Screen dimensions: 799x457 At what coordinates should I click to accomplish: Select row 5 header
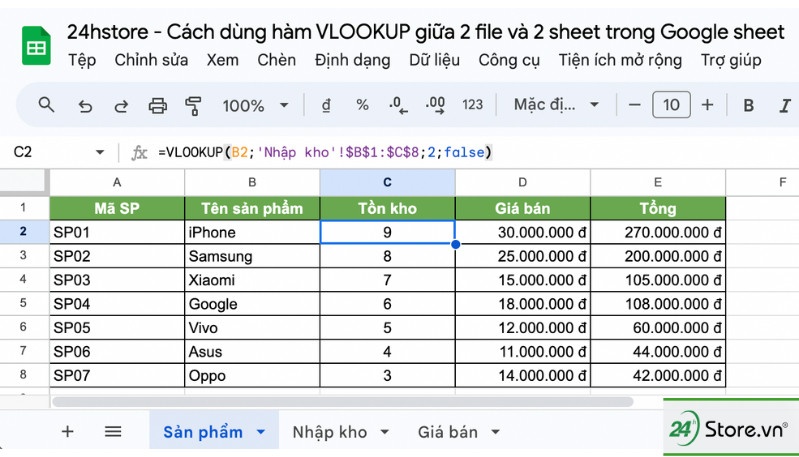coord(23,303)
